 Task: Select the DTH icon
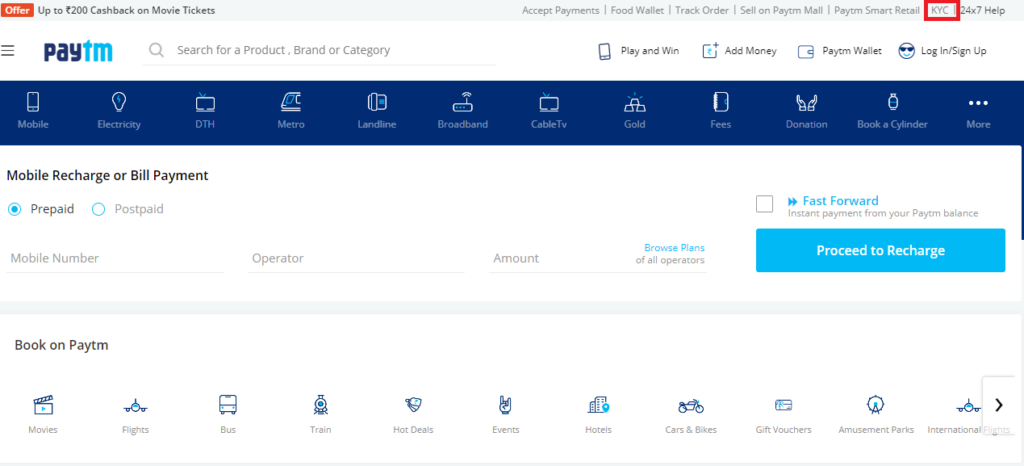pos(205,102)
